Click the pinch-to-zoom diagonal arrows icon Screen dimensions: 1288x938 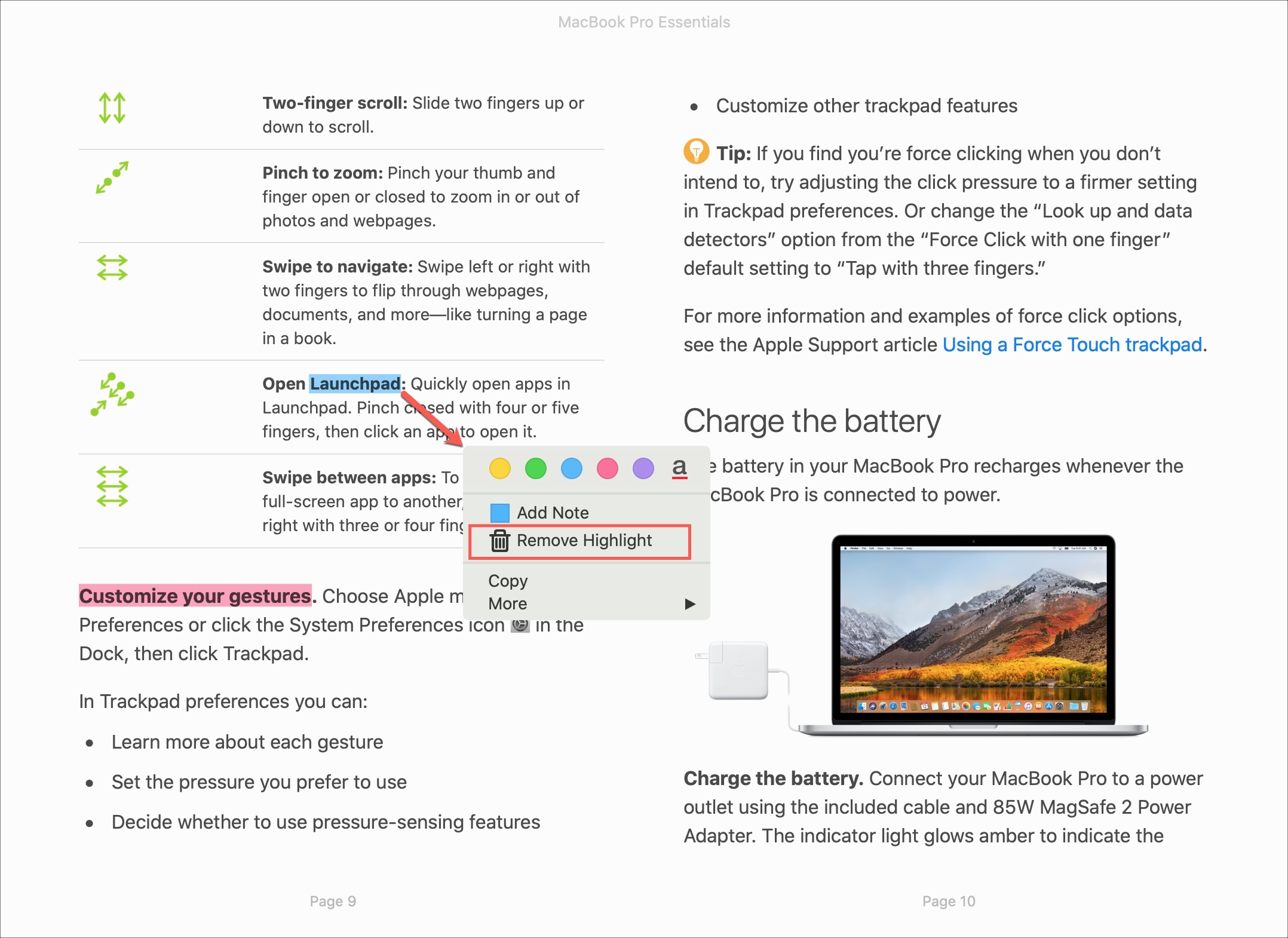point(112,177)
